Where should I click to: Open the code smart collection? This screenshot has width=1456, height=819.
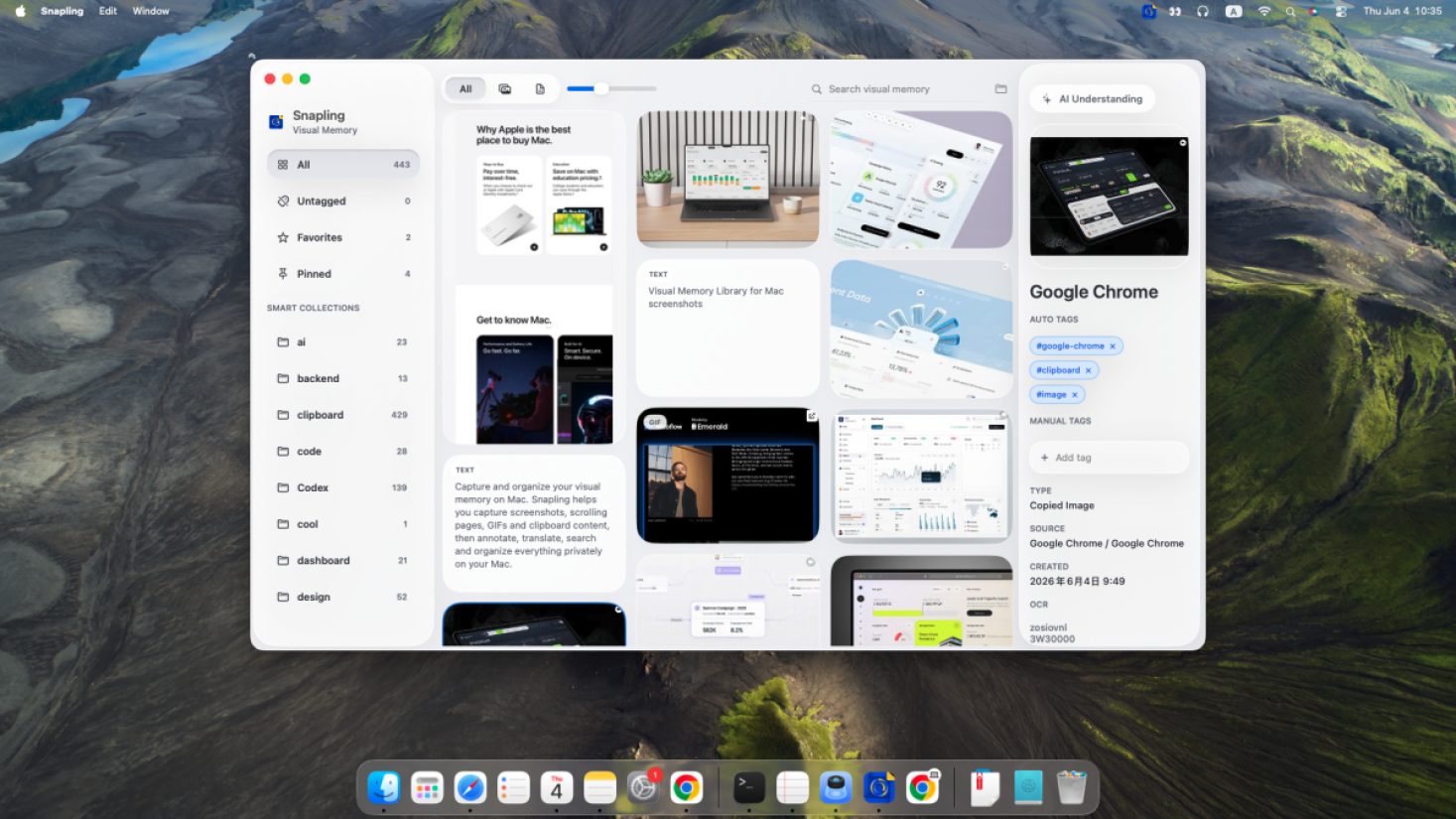[343, 452]
